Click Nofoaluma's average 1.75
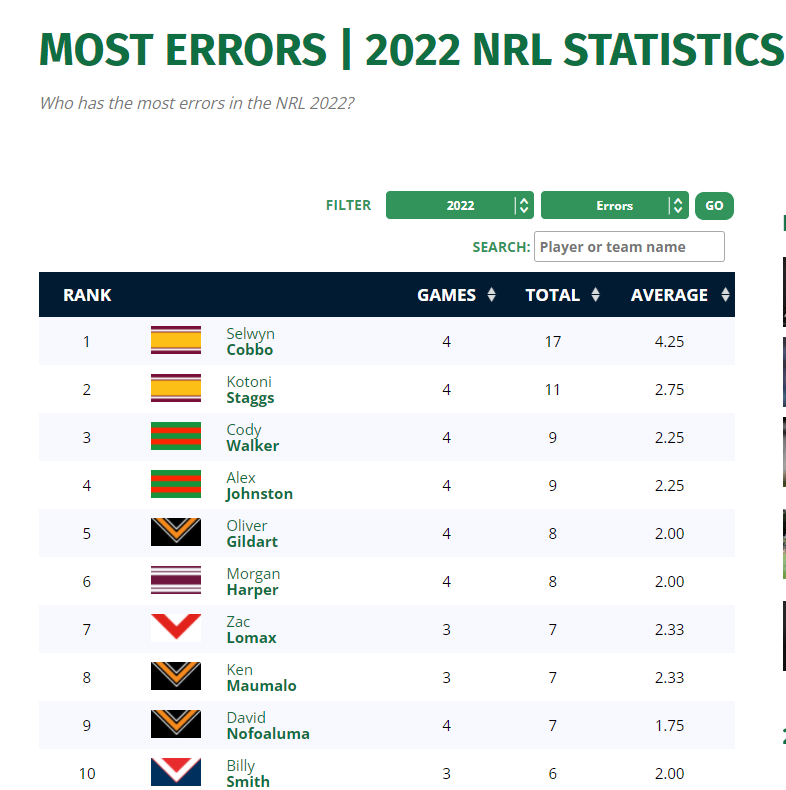786x790 pixels. click(x=669, y=726)
